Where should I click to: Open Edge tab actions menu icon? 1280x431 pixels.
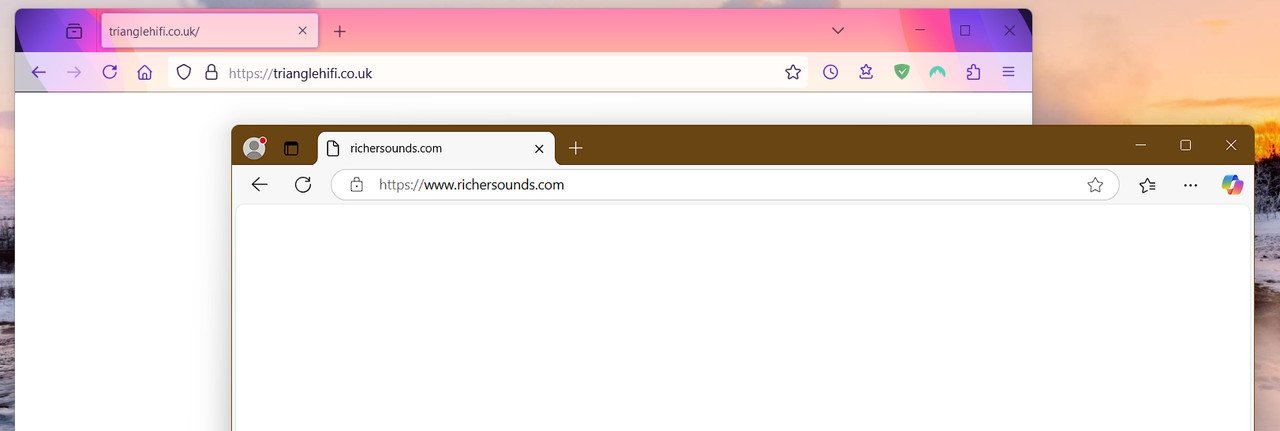point(291,148)
